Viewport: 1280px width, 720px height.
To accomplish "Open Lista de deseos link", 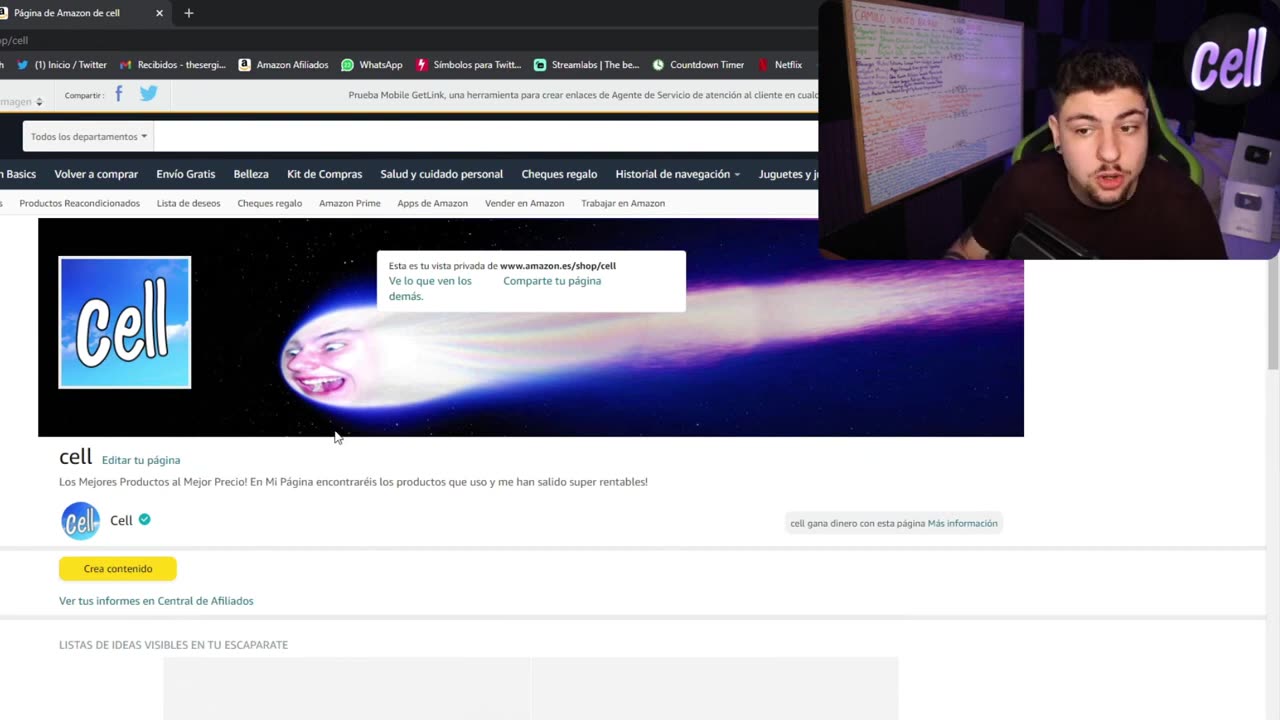I will click(188, 203).
